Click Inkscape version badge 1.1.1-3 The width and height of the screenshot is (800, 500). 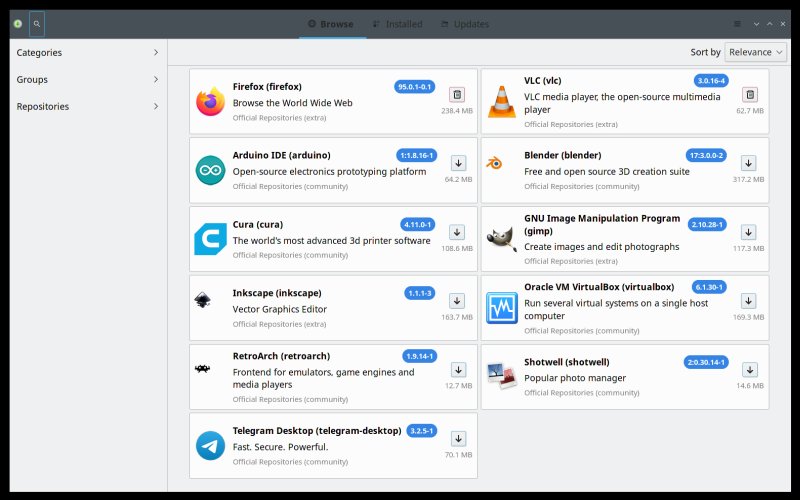tap(419, 293)
